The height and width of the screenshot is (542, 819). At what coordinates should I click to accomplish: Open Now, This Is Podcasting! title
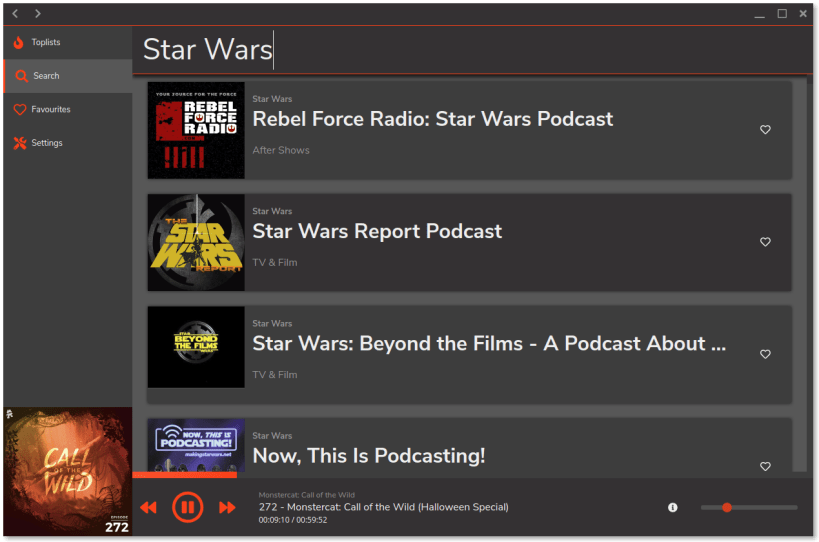(x=369, y=456)
